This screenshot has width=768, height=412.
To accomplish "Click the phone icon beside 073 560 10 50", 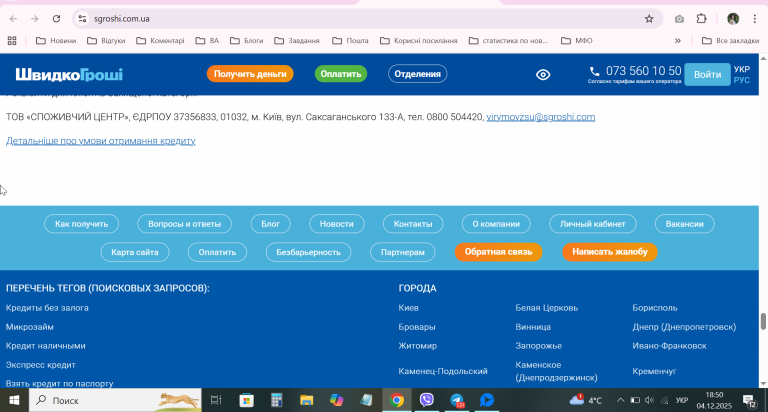I will tap(594, 71).
